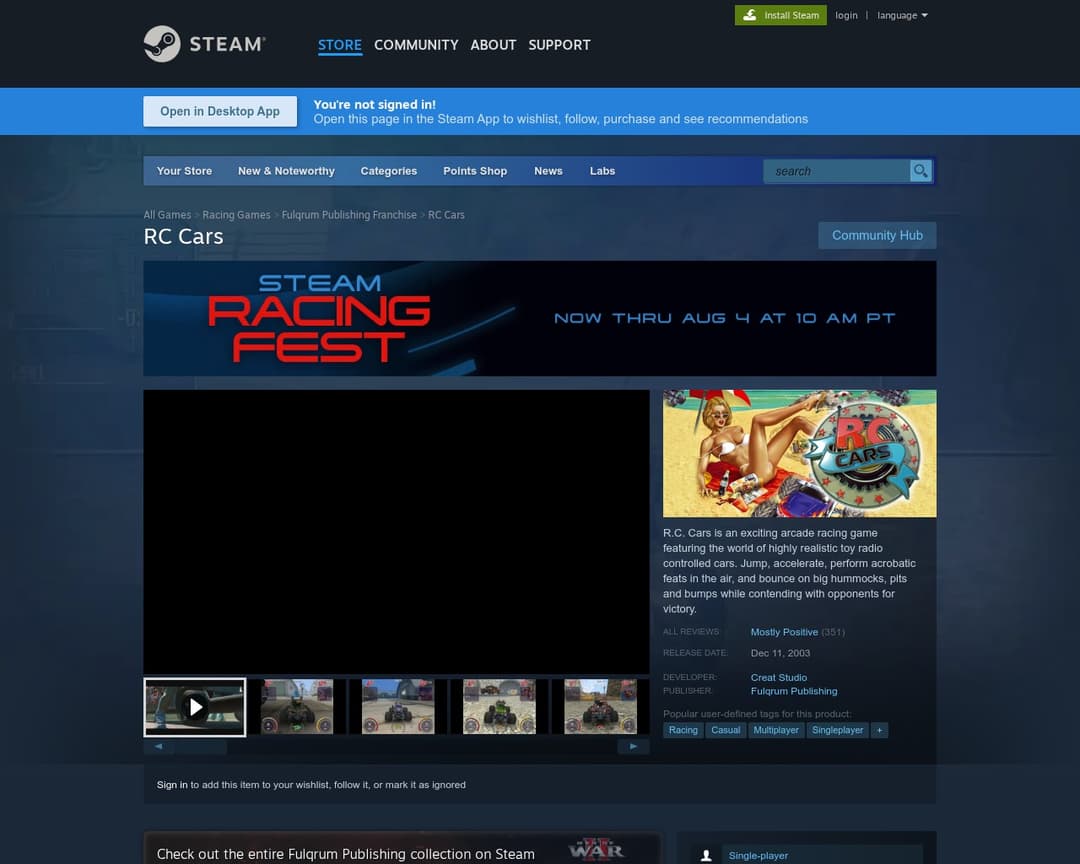Image resolution: width=1080 pixels, height=864 pixels.
Task: Open the COMMUNITY top menu
Action: 416,45
